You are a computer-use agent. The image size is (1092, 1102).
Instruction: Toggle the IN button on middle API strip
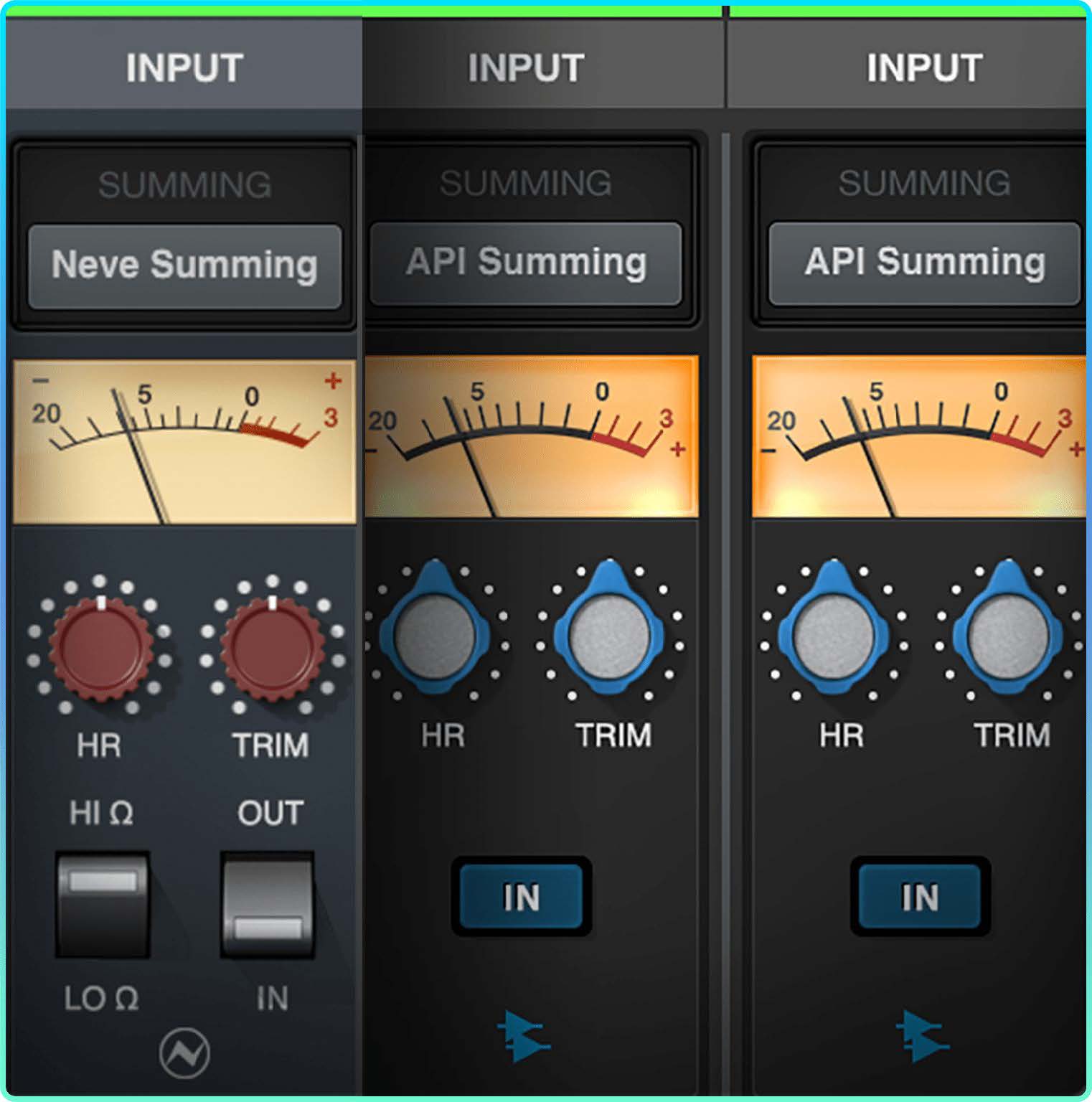pos(522,897)
